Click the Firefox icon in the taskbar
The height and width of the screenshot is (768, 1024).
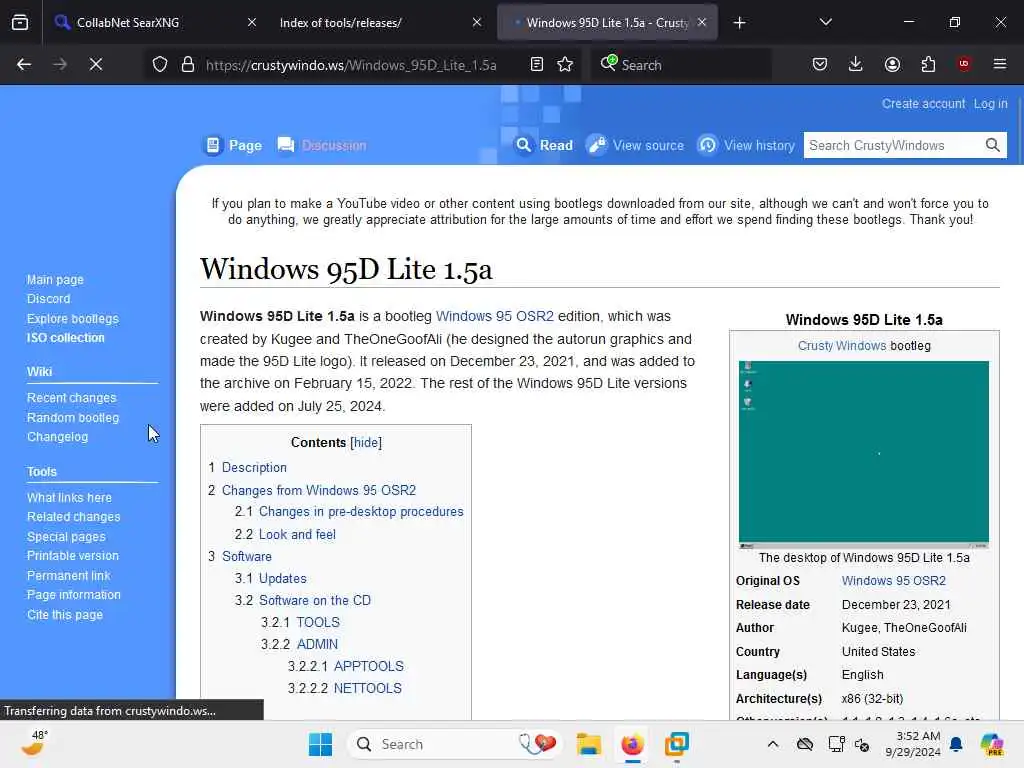coord(632,744)
